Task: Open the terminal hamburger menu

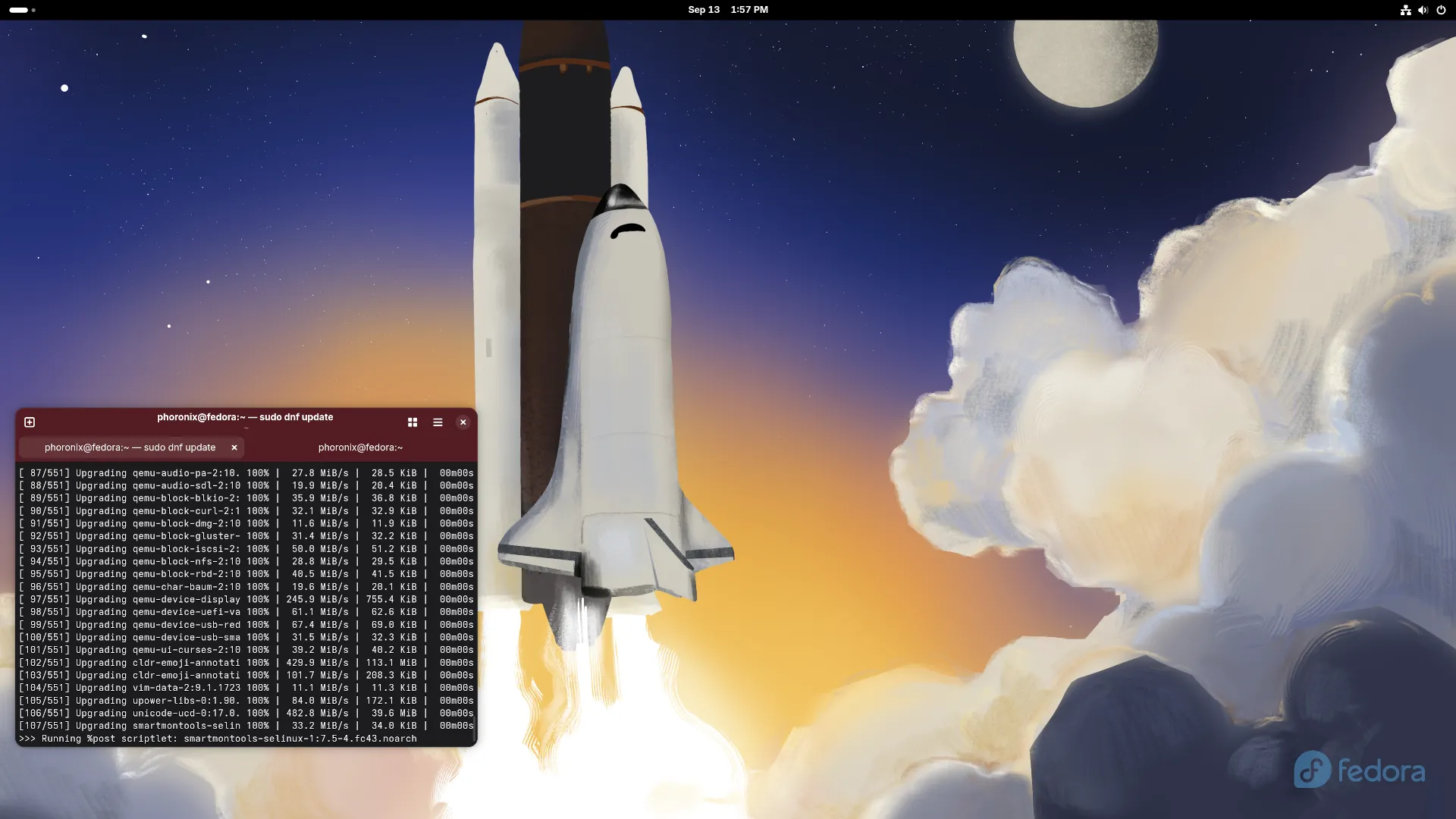Action: point(437,422)
